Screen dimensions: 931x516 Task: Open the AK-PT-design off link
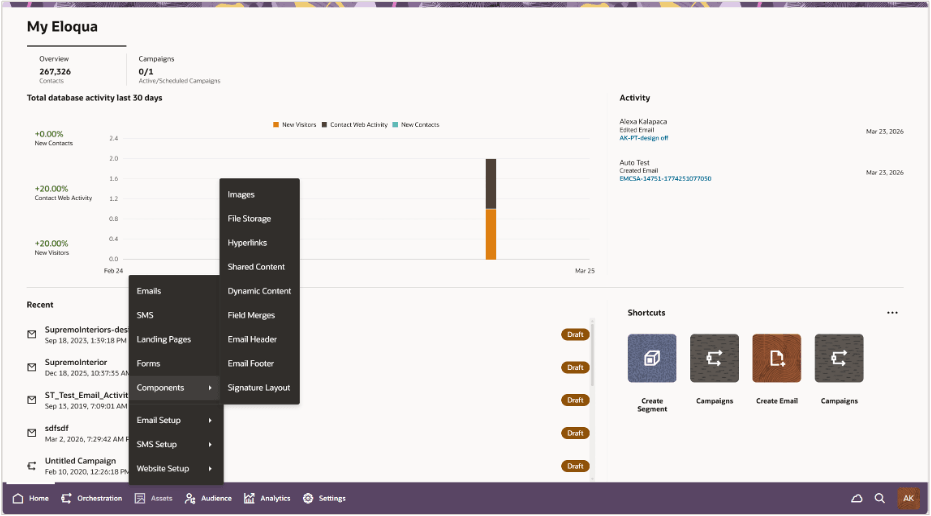point(644,138)
